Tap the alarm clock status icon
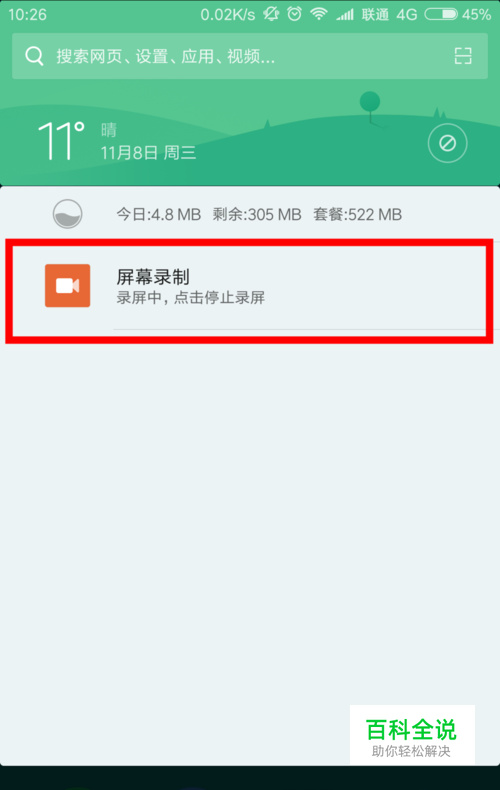This screenshot has height=790, width=500. tap(294, 14)
